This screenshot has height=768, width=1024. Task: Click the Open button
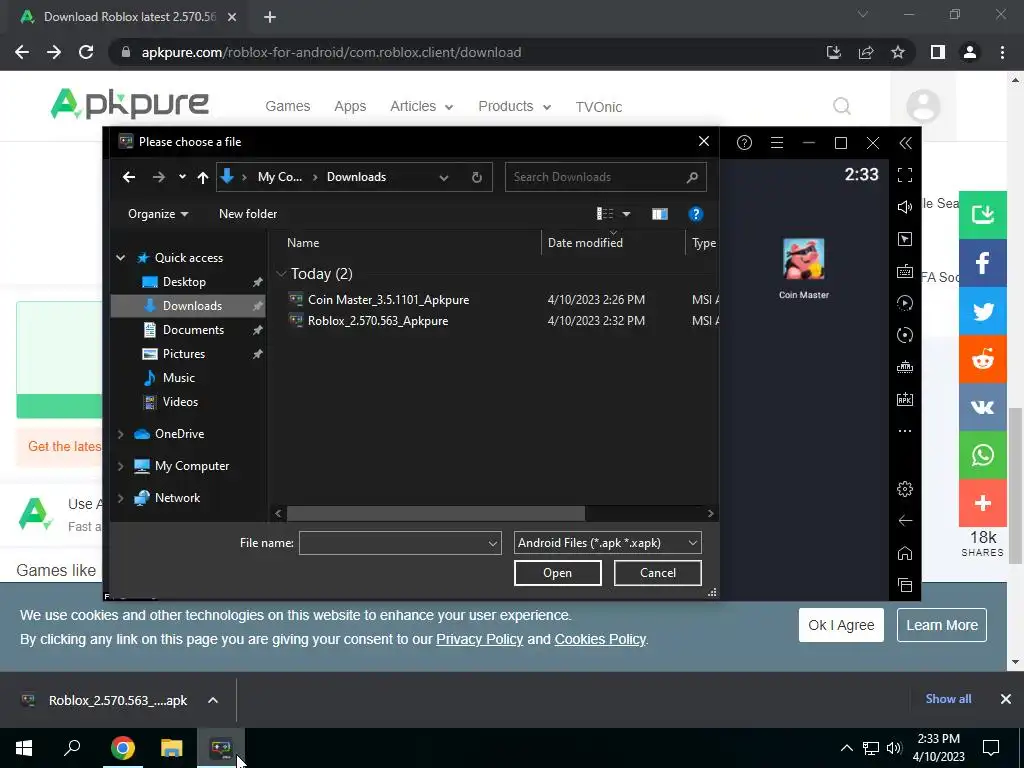558,573
